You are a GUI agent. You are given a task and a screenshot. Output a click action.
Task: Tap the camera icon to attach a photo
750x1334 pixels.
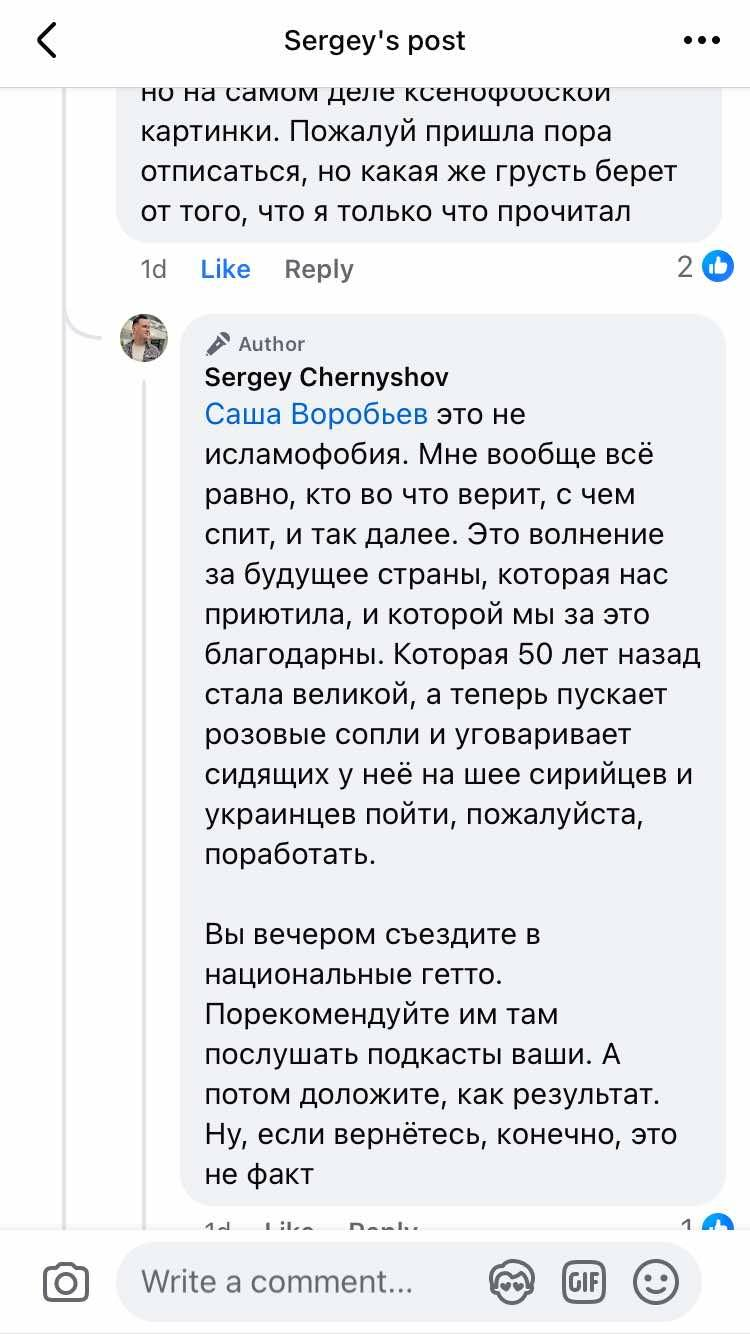tap(66, 1282)
